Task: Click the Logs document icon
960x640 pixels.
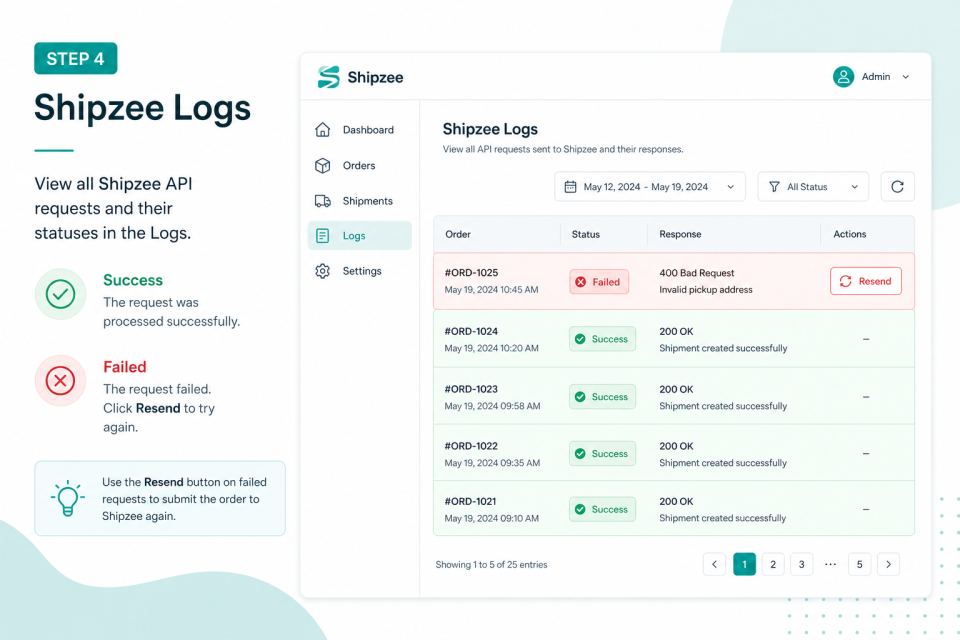Action: tap(322, 236)
